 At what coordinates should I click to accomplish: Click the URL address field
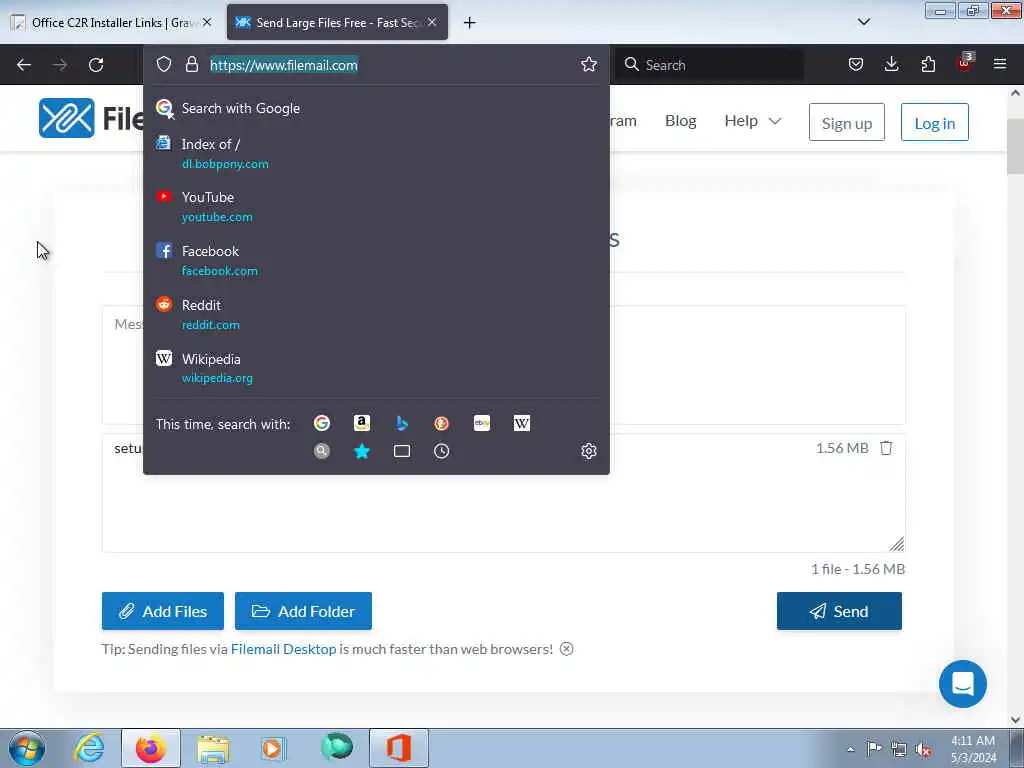391,65
